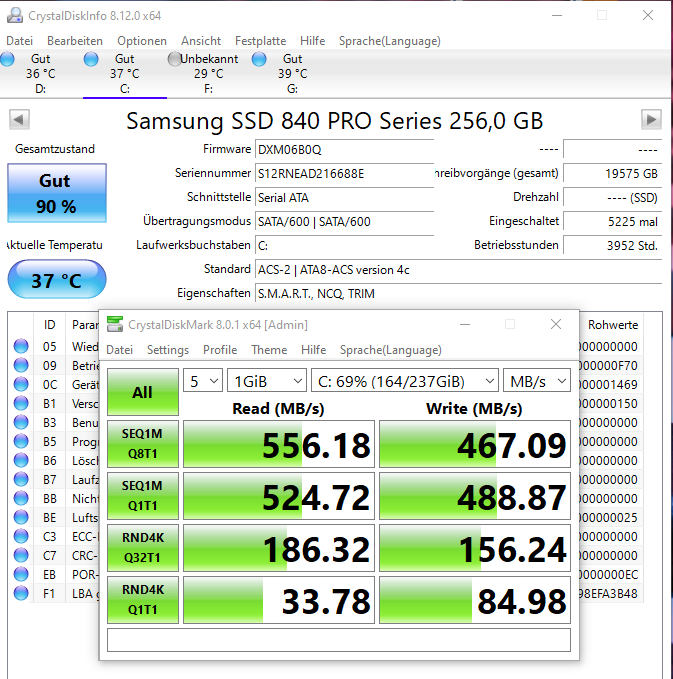
Task: Run the SEQ1M Q8T1 test
Action: (142, 444)
